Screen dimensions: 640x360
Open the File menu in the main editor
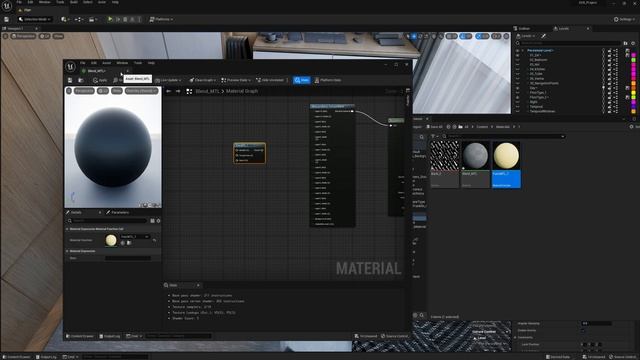click(19, 2)
